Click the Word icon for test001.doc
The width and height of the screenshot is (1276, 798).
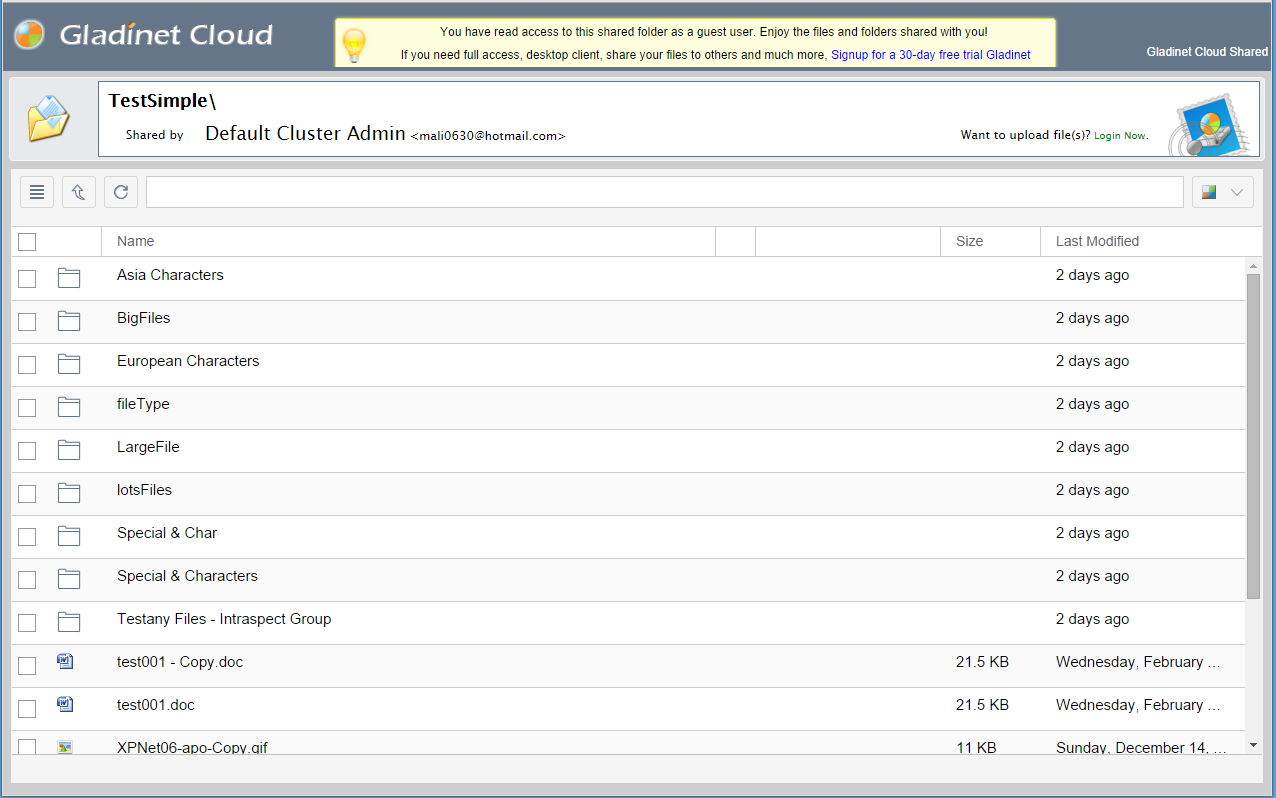click(x=65, y=704)
